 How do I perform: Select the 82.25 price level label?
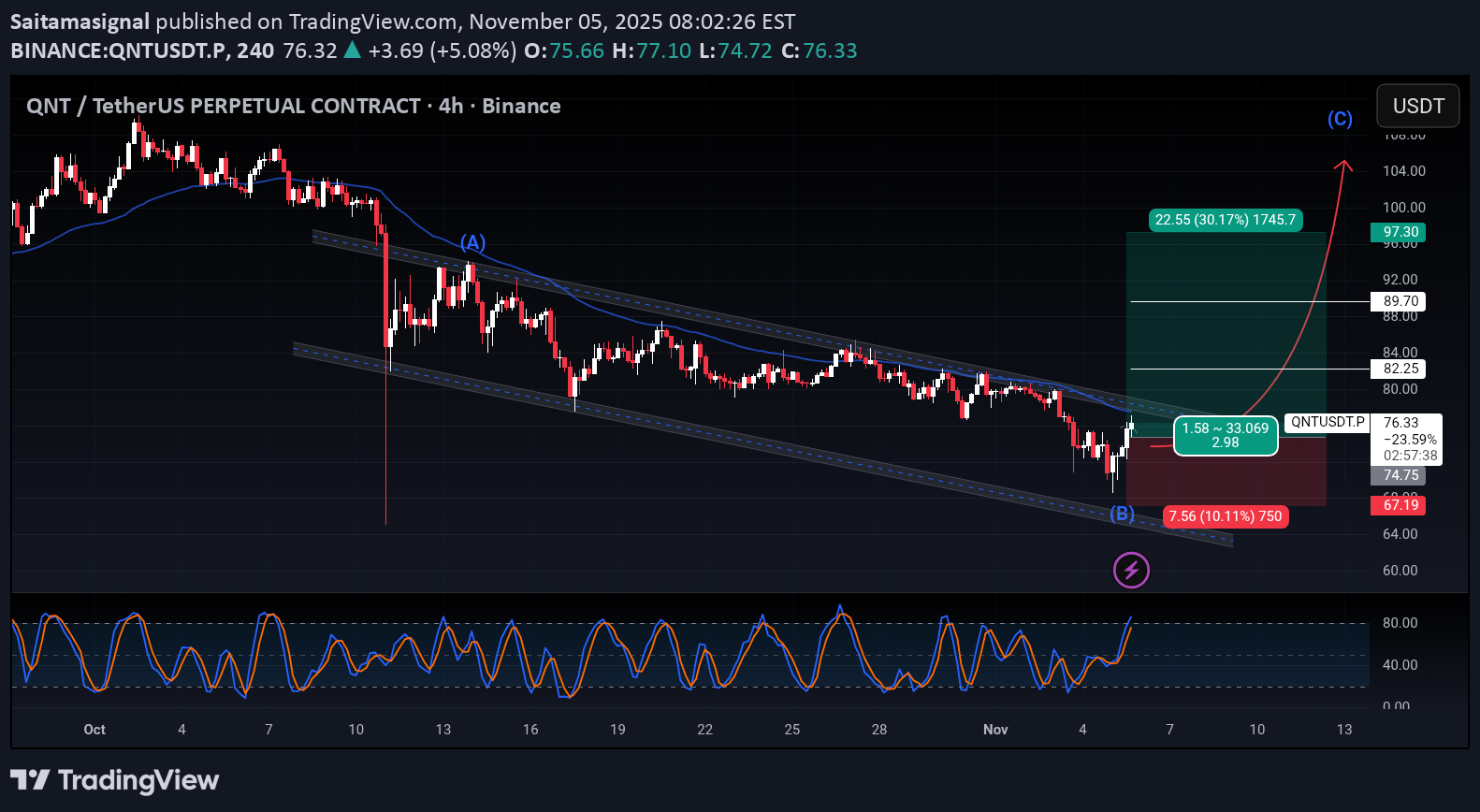pos(1400,369)
